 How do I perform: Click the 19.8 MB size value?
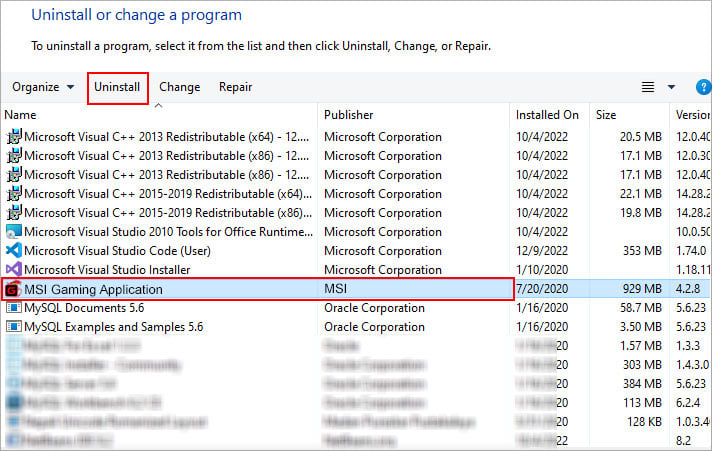pyautogui.click(x=641, y=213)
